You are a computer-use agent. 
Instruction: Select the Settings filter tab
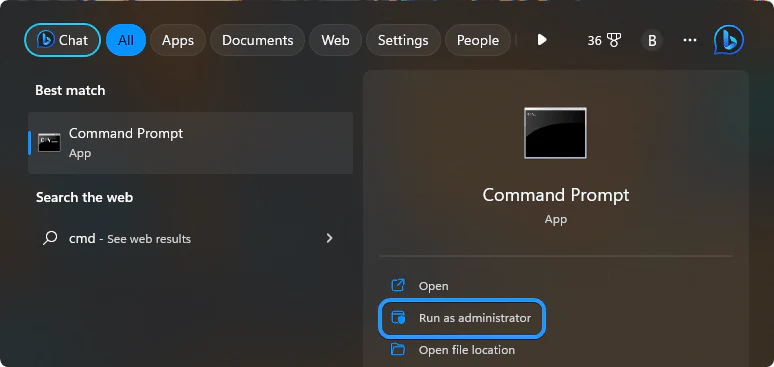point(403,40)
